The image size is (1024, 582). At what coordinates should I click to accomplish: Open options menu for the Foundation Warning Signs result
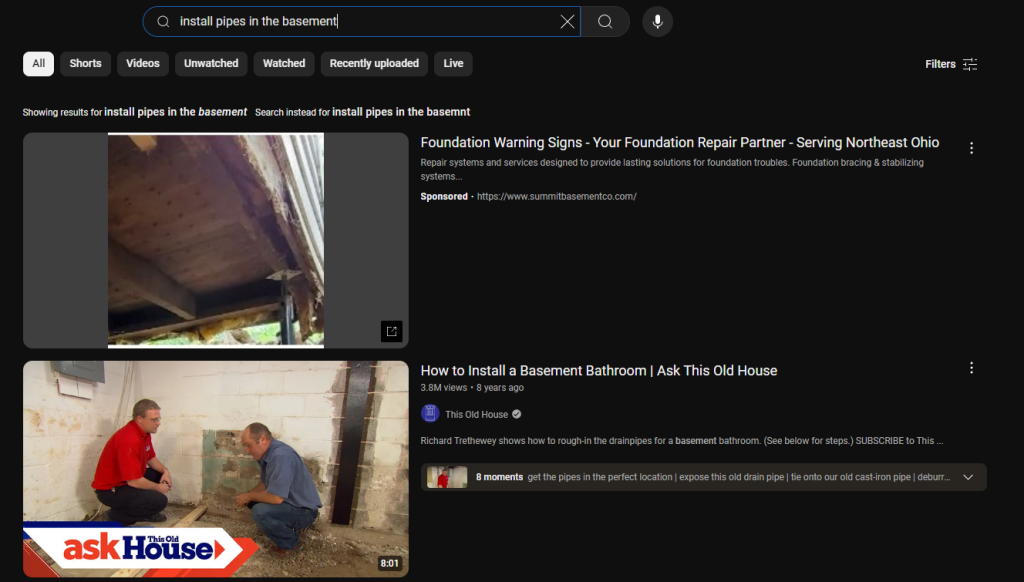coord(971,147)
